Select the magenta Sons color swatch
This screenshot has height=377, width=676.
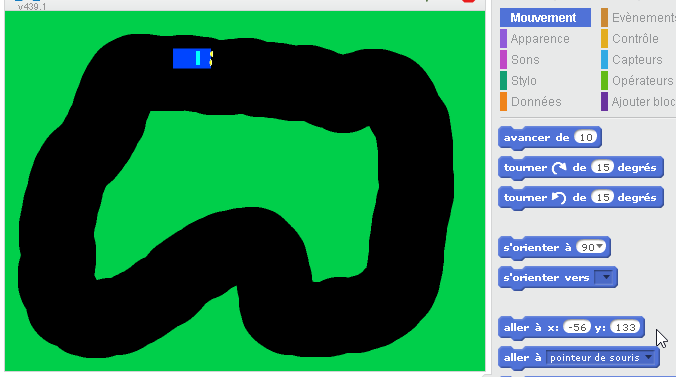click(503, 60)
